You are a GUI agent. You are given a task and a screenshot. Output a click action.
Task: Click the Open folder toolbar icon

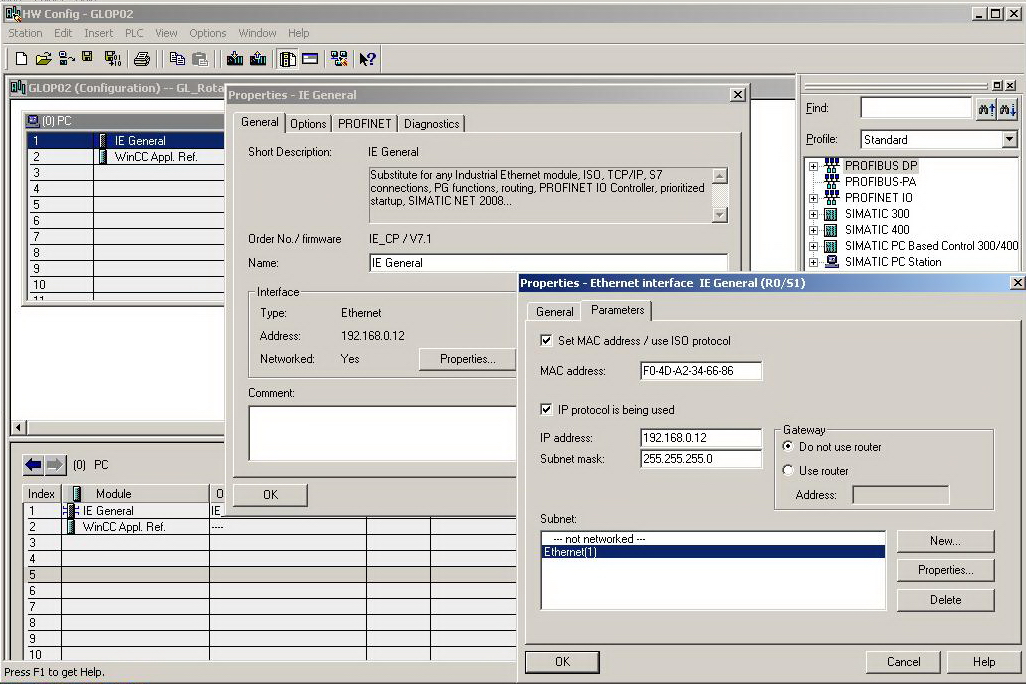point(43,59)
